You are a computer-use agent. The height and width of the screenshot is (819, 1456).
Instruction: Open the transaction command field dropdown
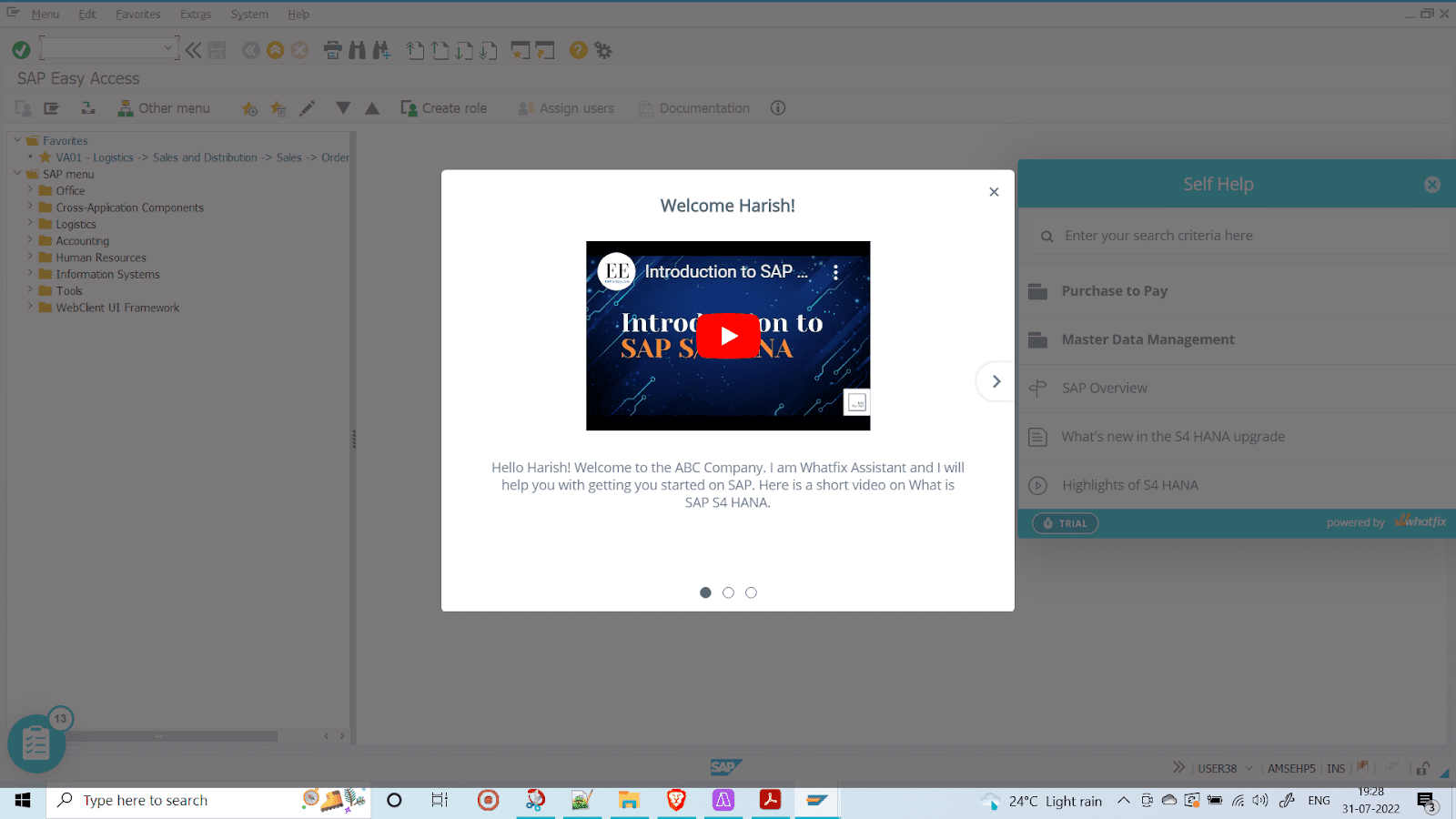[168, 48]
